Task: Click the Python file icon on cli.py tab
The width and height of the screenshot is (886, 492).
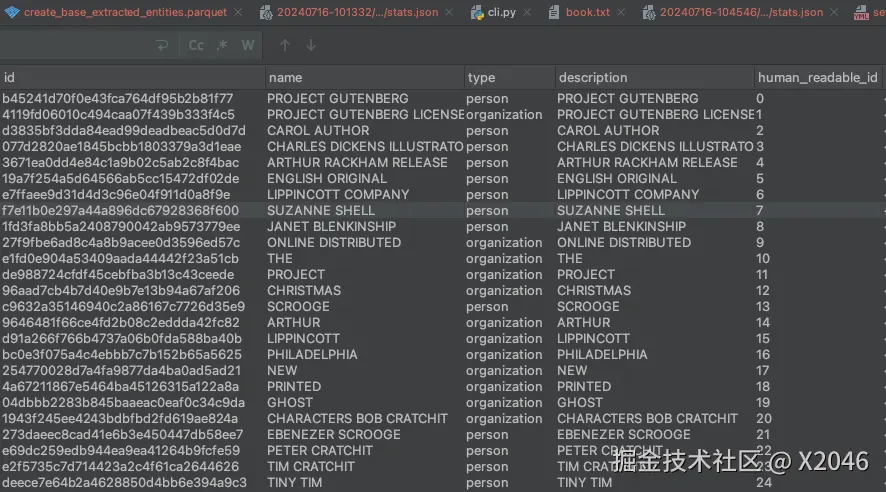Action: [477, 12]
